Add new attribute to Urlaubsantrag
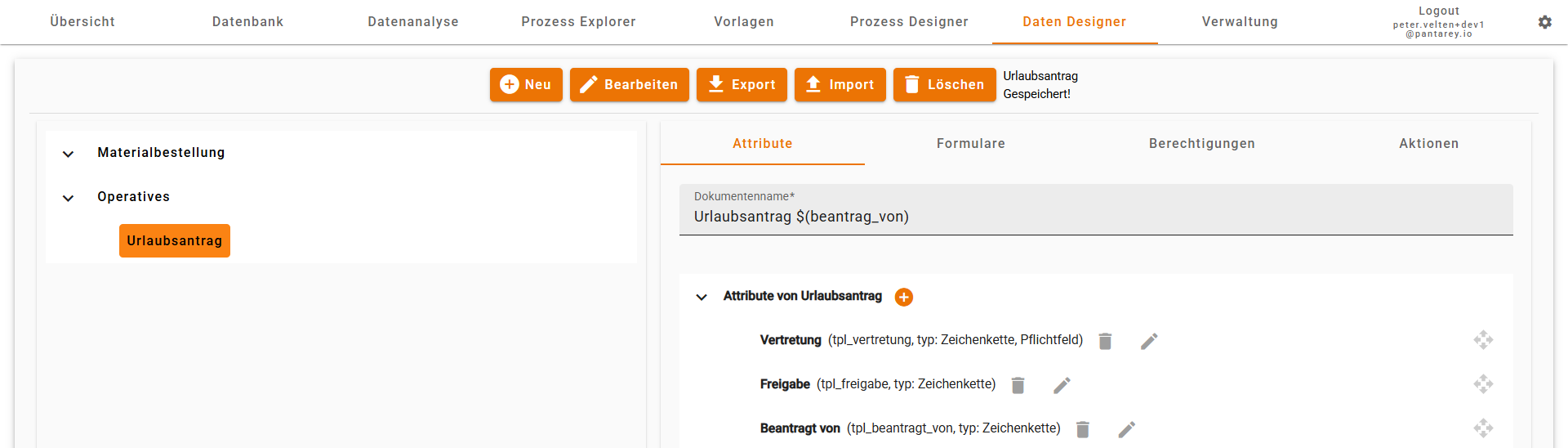This screenshot has height=448, width=1568. pos(903,297)
